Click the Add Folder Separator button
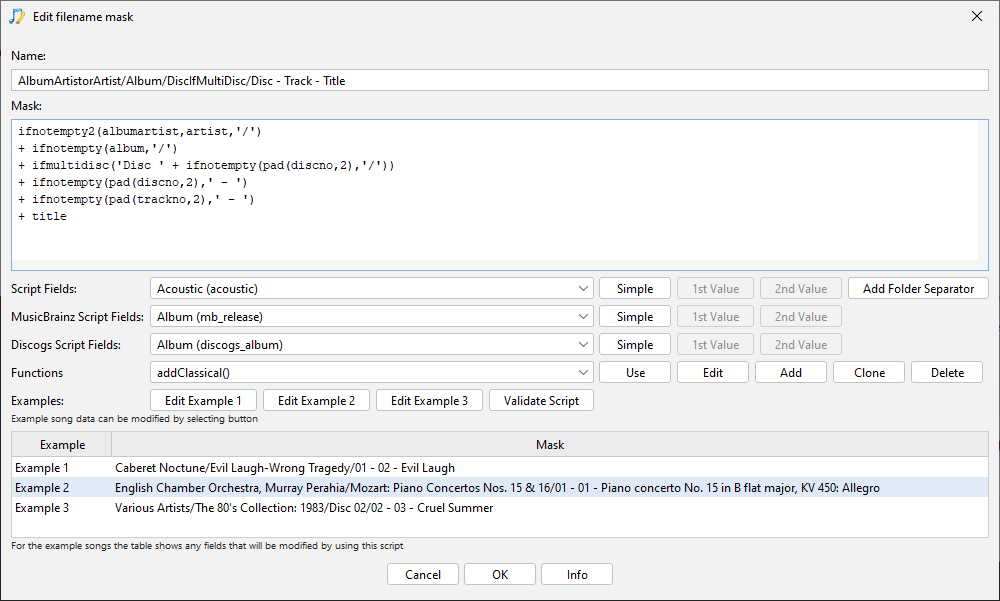The image size is (1000, 601). click(x=918, y=288)
